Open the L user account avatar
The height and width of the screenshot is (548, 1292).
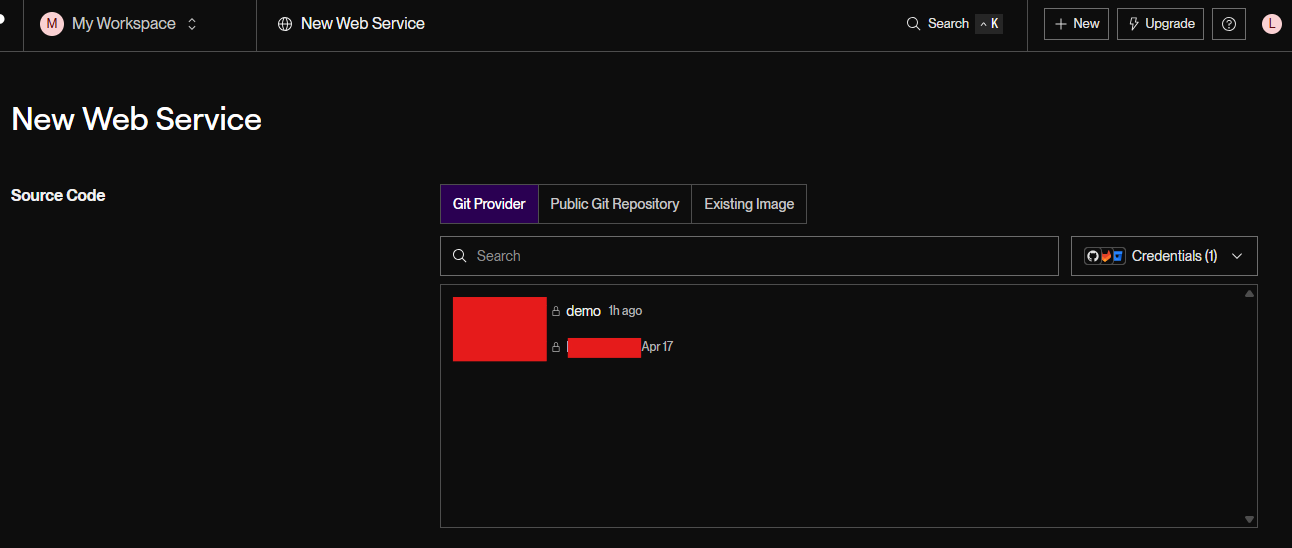[x=1272, y=24]
